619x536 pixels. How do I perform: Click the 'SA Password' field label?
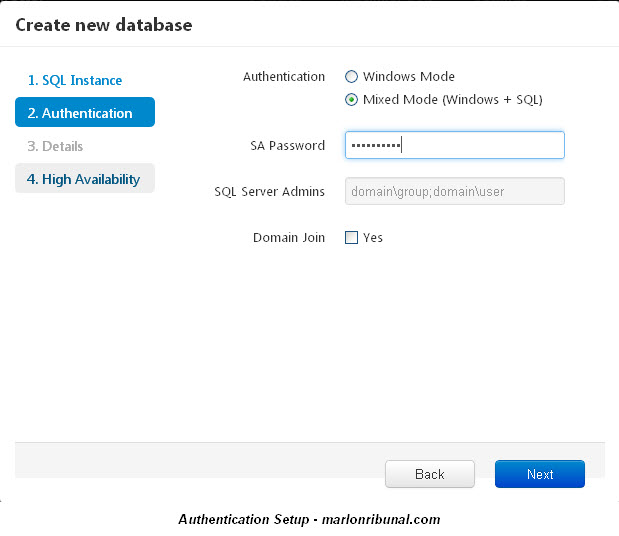(x=287, y=146)
